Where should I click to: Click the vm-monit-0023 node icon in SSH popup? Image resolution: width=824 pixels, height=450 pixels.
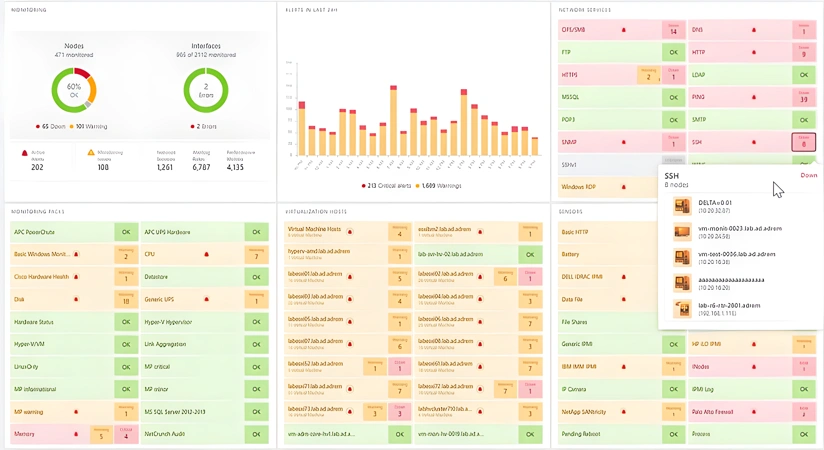[682, 232]
